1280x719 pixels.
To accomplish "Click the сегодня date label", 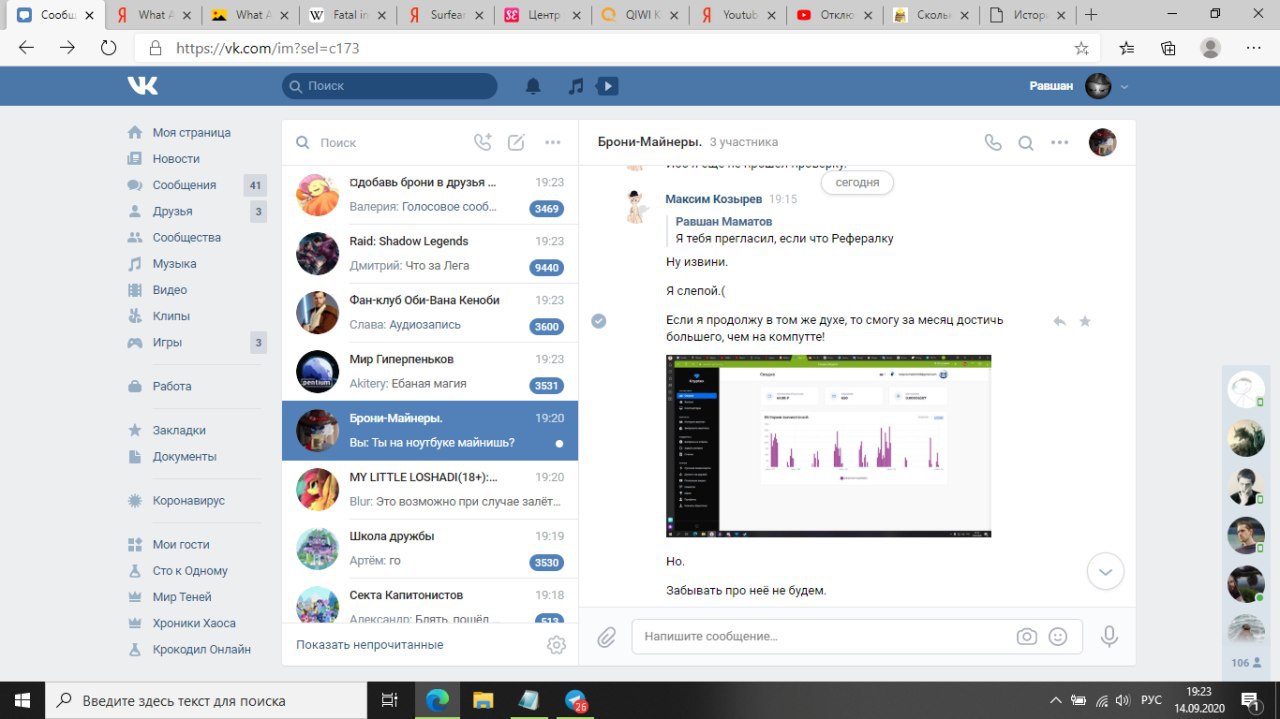I will [x=857, y=183].
